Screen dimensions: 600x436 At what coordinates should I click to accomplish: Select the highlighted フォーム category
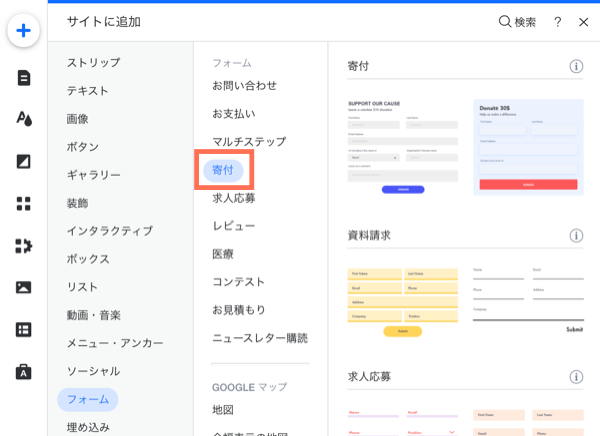pos(88,399)
